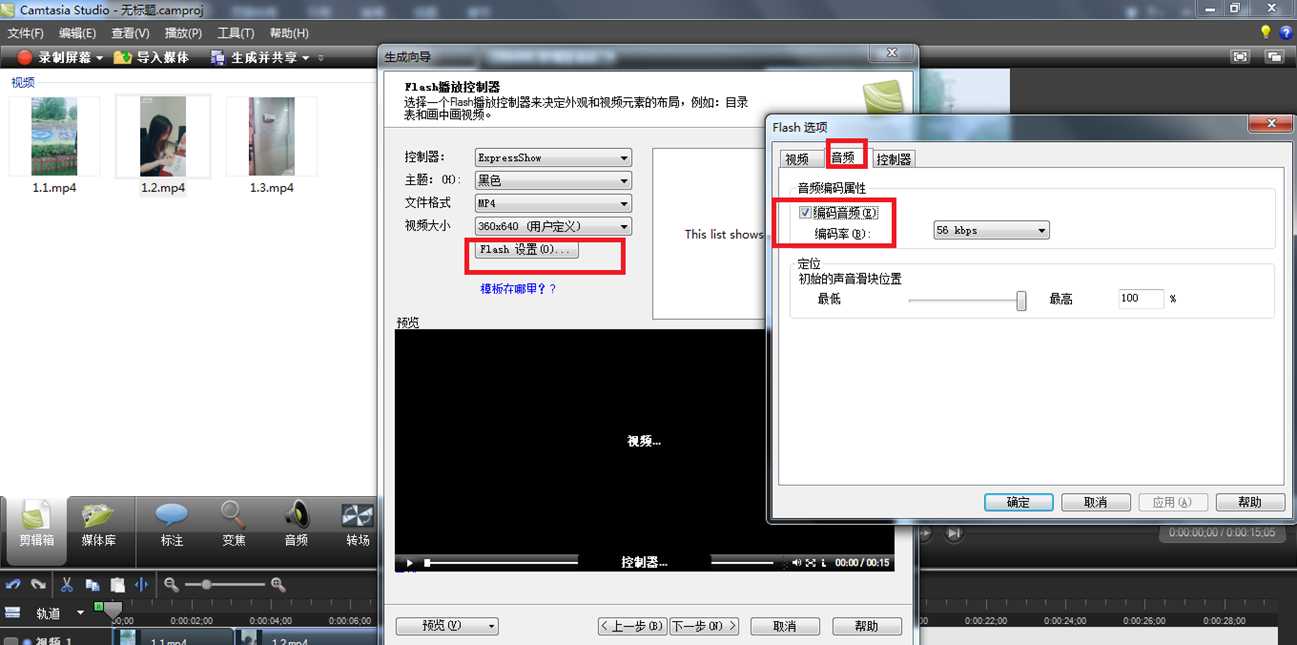Click the undo arrow in timeline toolbar
The image size is (1297, 645).
click(x=13, y=585)
